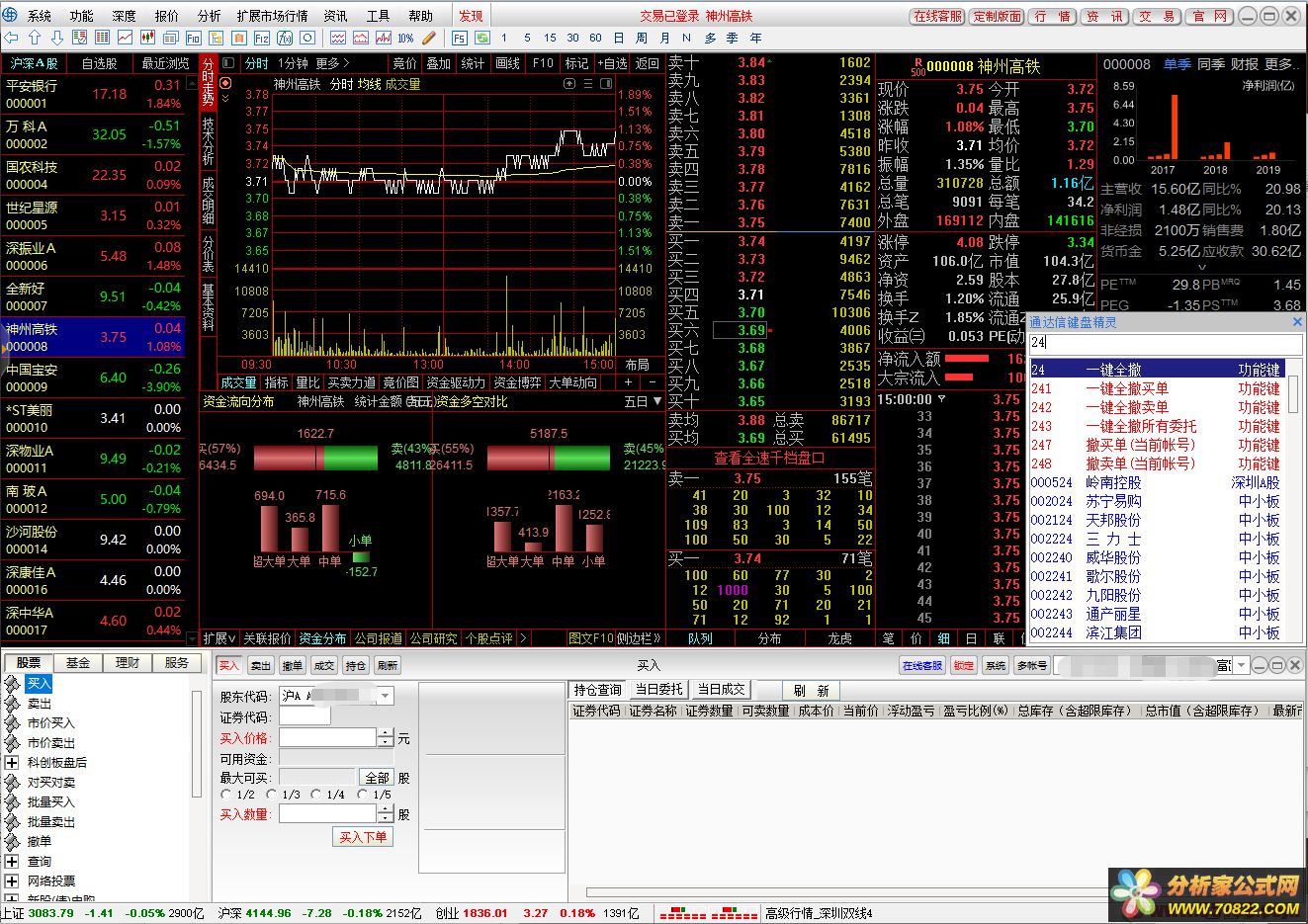Viewport: 1308px width, 924px height.
Task: Click the 10% toolbar icon
Action: (405, 38)
